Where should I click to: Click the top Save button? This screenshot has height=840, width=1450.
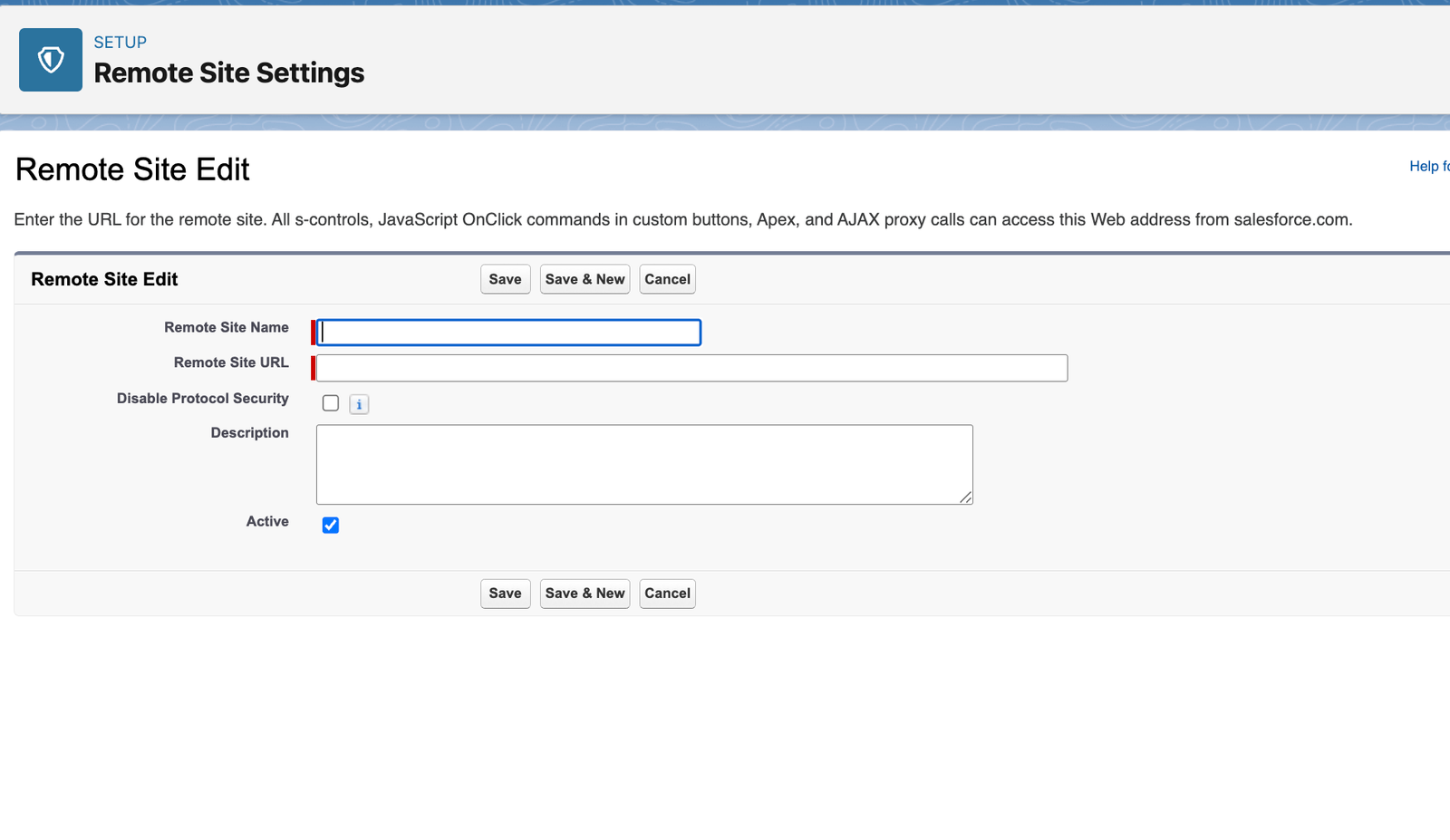tap(505, 279)
